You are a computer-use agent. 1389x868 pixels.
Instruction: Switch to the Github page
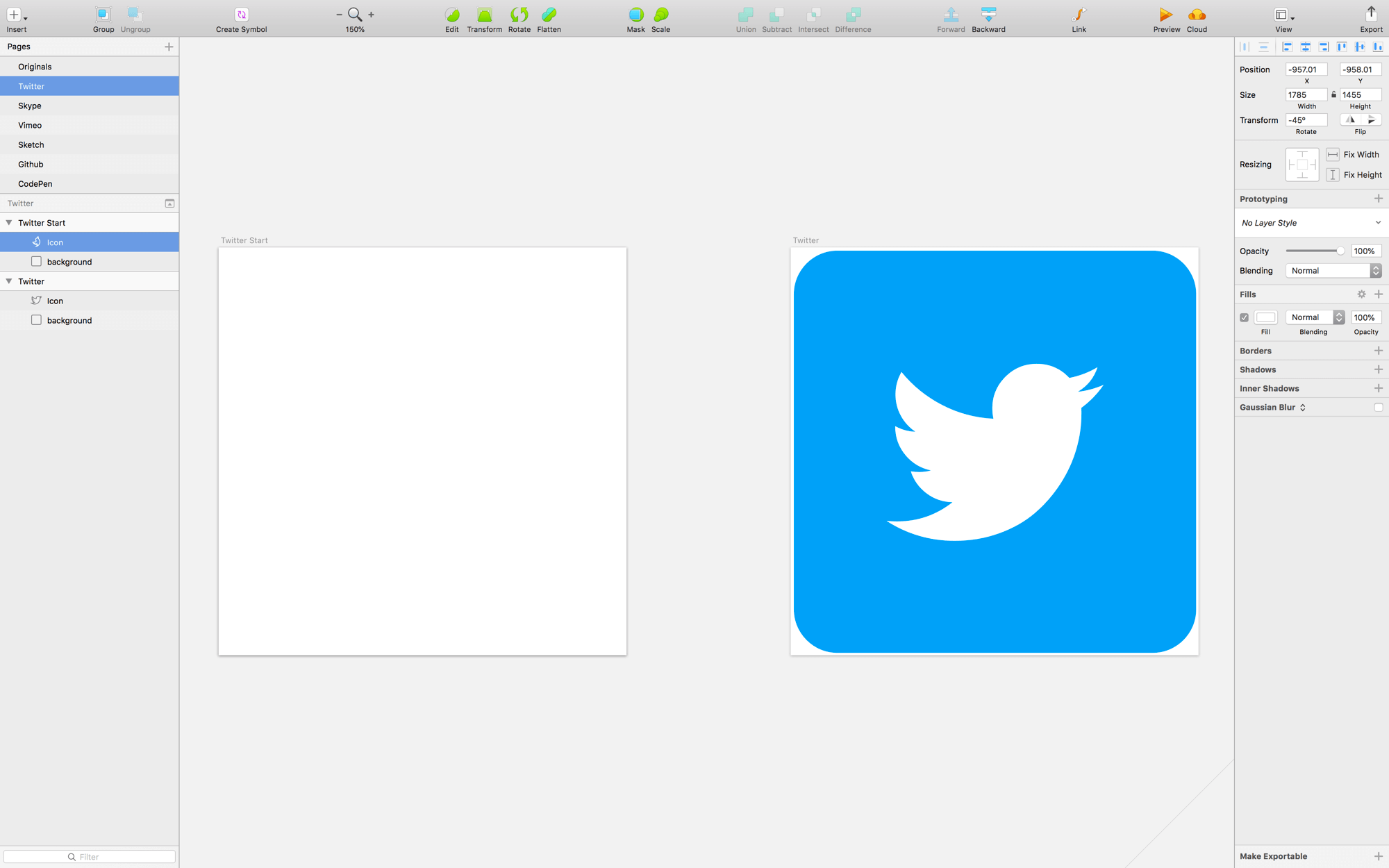click(x=89, y=164)
